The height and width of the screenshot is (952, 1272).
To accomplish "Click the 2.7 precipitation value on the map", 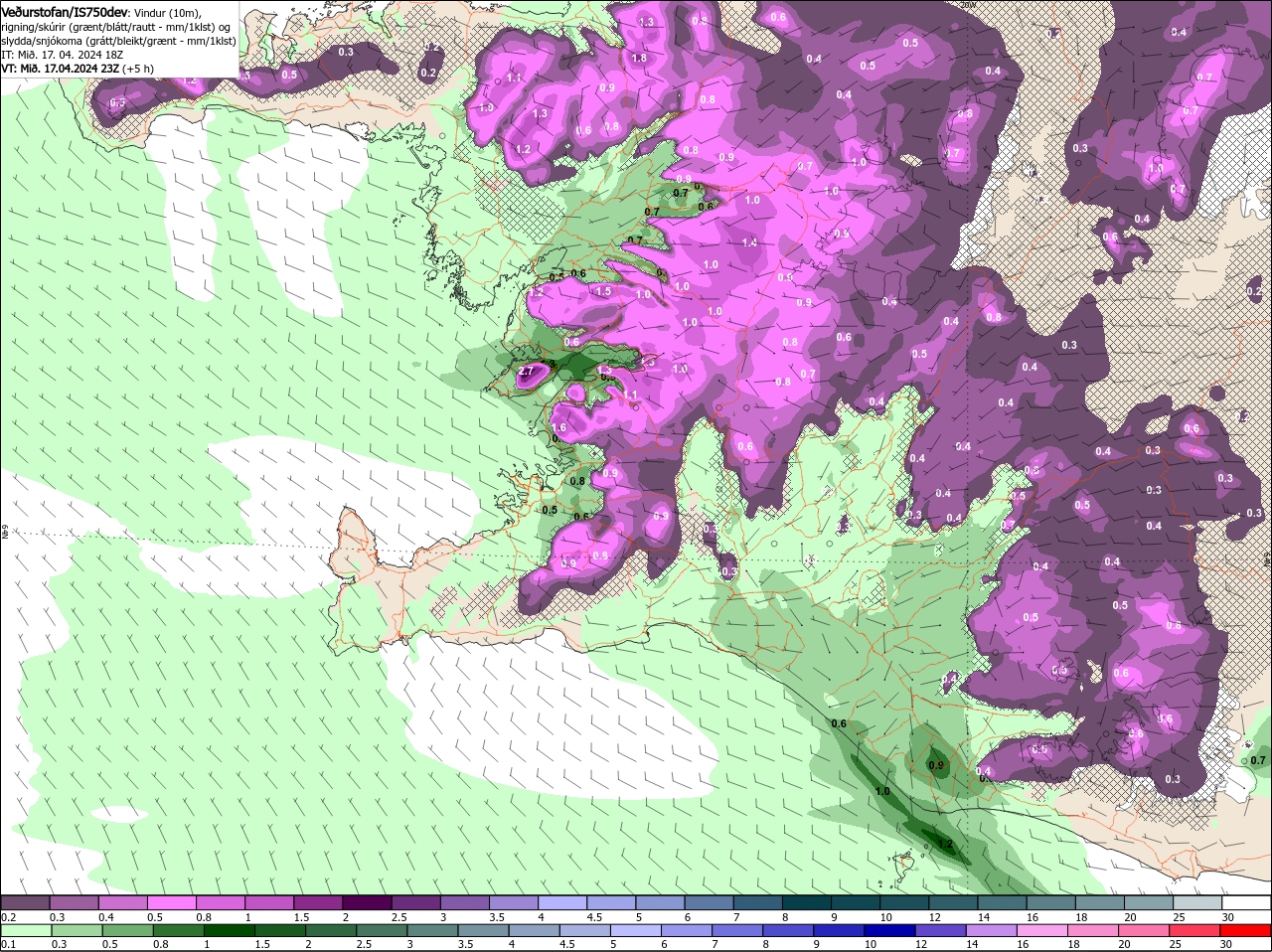I will point(527,371).
